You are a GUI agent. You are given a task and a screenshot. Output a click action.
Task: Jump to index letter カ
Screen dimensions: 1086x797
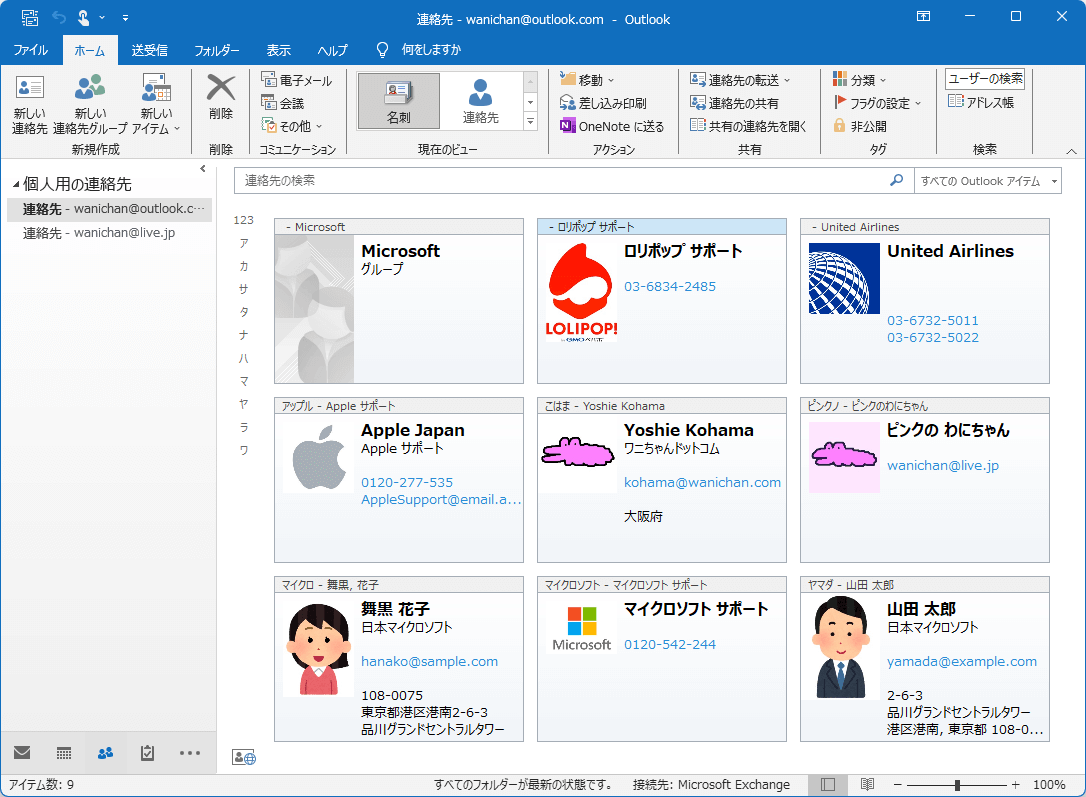(244, 267)
